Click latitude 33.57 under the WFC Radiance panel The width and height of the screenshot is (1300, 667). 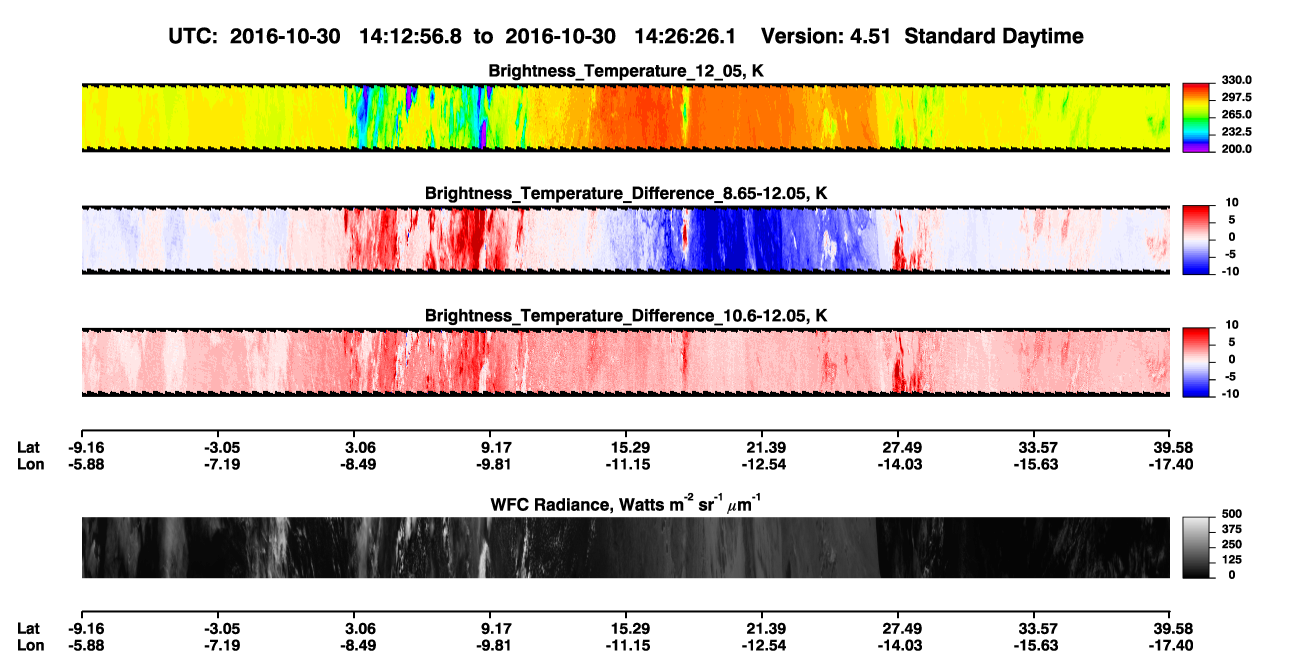[1036, 628]
